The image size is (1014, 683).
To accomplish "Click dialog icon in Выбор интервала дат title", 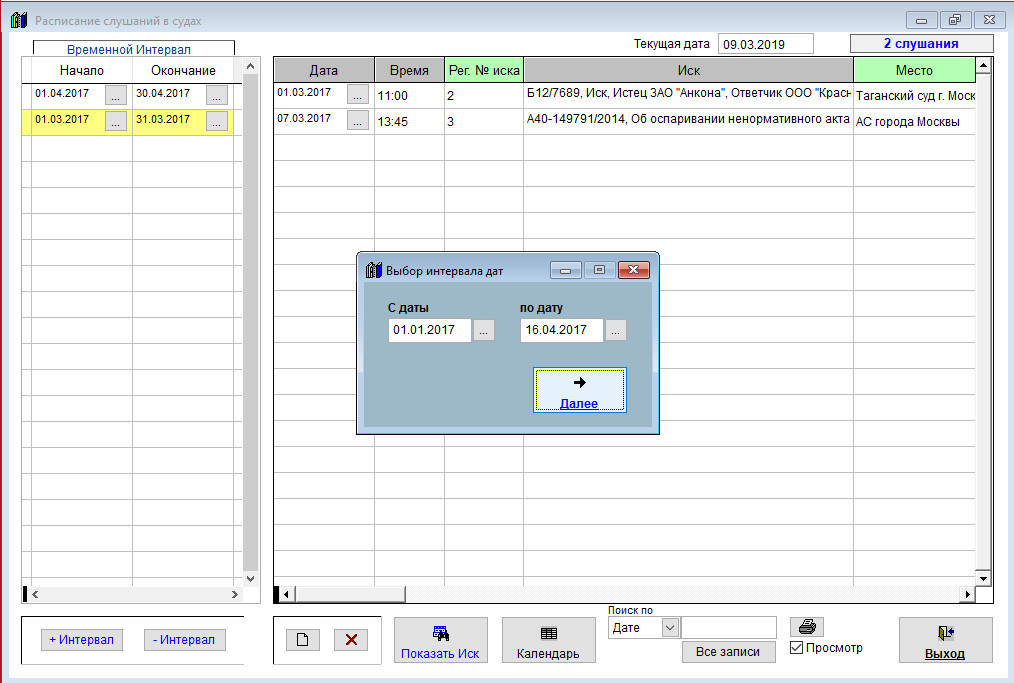I will coord(374,270).
